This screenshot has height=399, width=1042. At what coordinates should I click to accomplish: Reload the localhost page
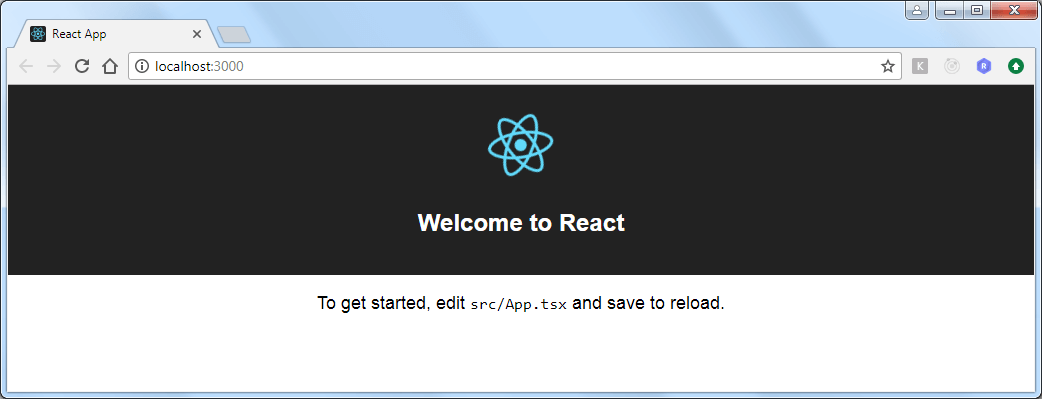coord(82,66)
